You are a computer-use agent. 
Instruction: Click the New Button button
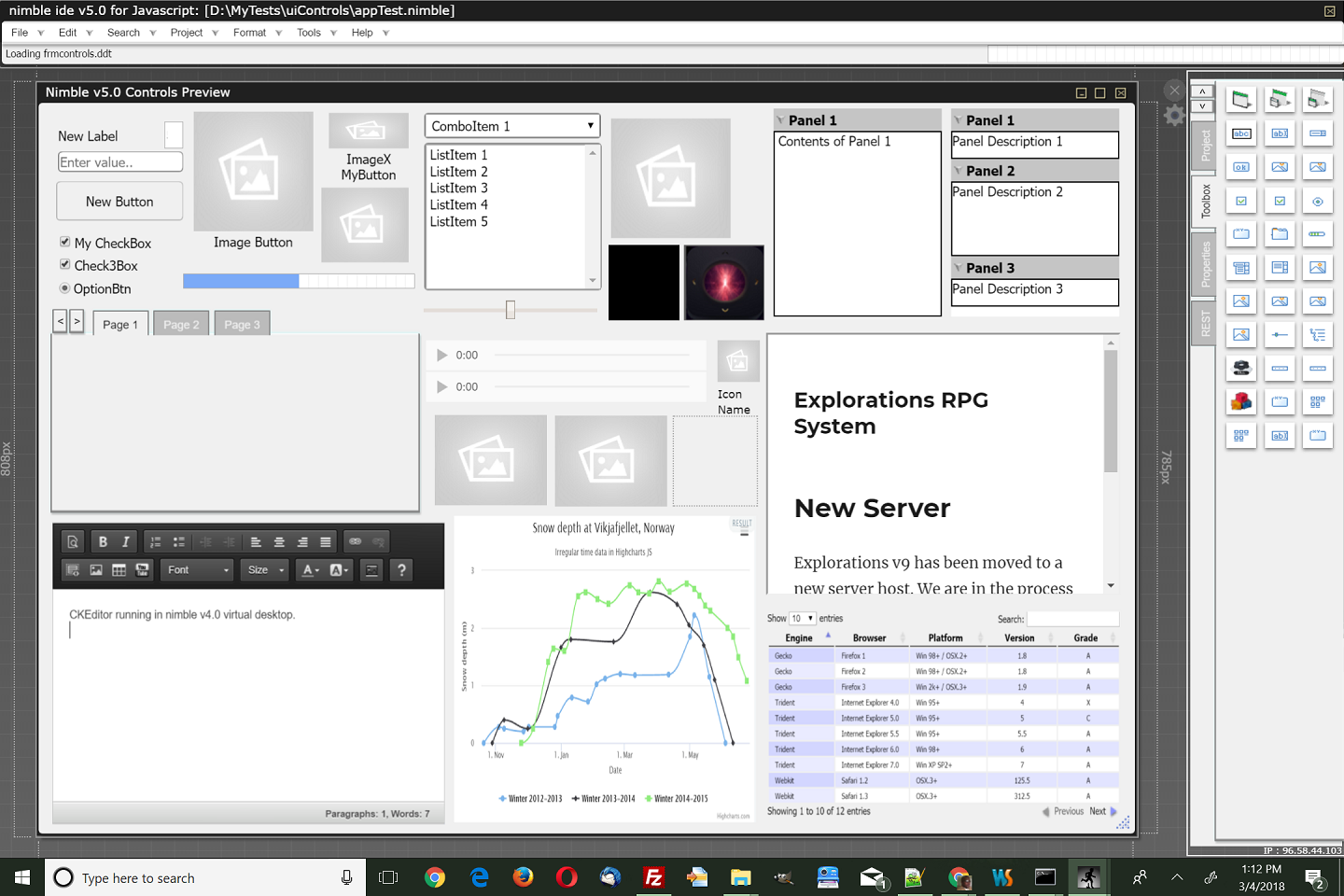point(119,202)
